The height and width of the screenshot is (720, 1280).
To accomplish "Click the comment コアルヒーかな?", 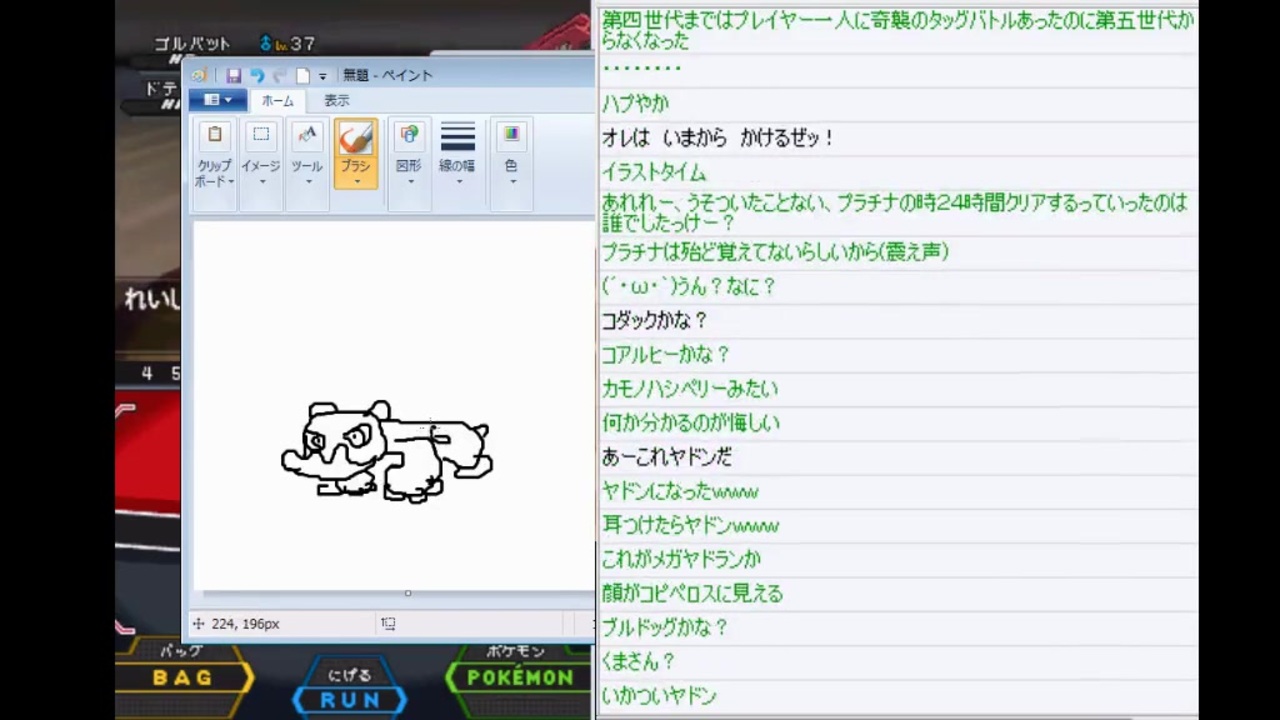I will 665,354.
